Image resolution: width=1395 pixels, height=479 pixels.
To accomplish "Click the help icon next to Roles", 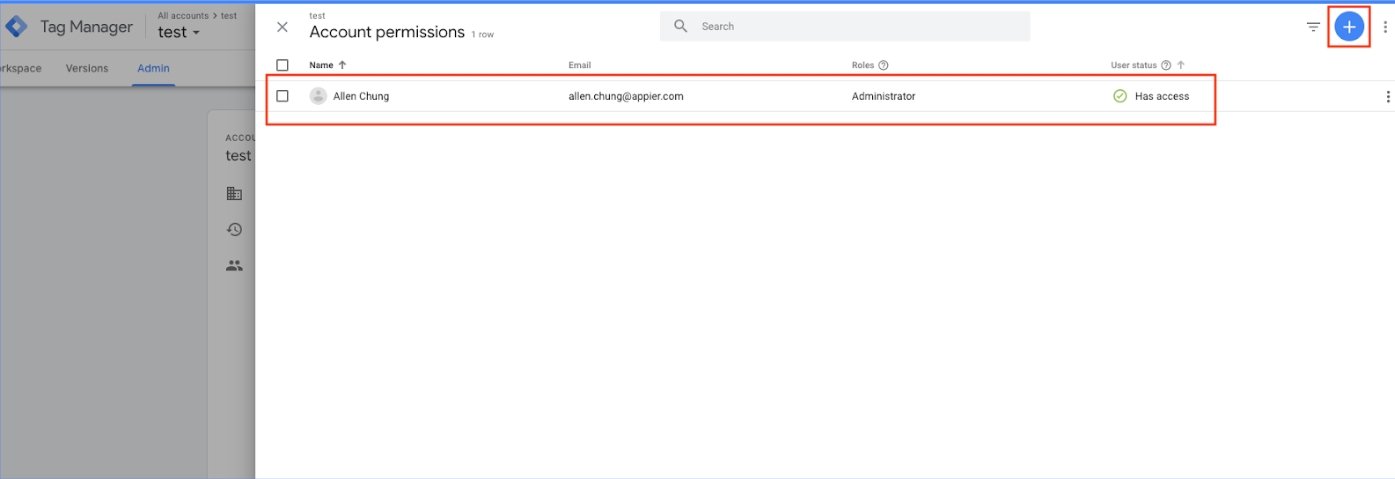I will [883, 66].
